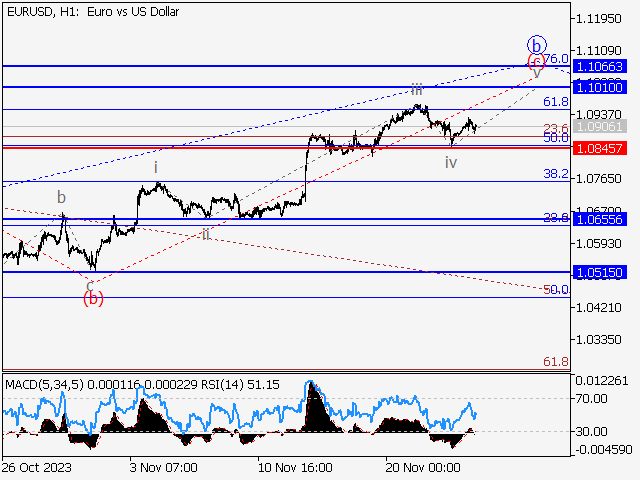Click the 26 Oct 2023 date label

point(37,467)
